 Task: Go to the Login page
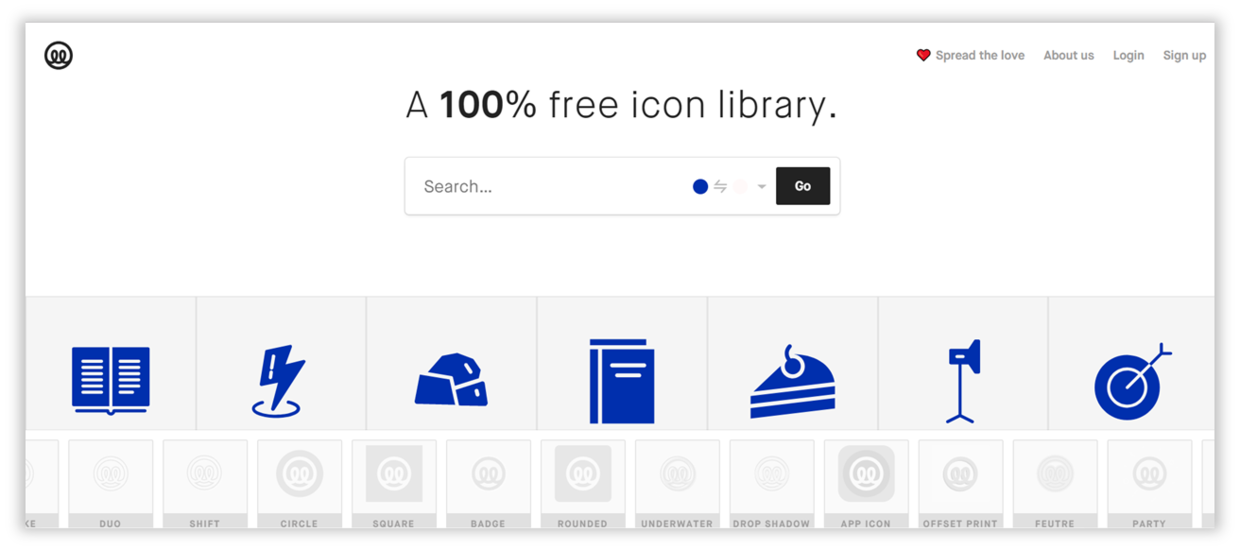pos(1128,56)
